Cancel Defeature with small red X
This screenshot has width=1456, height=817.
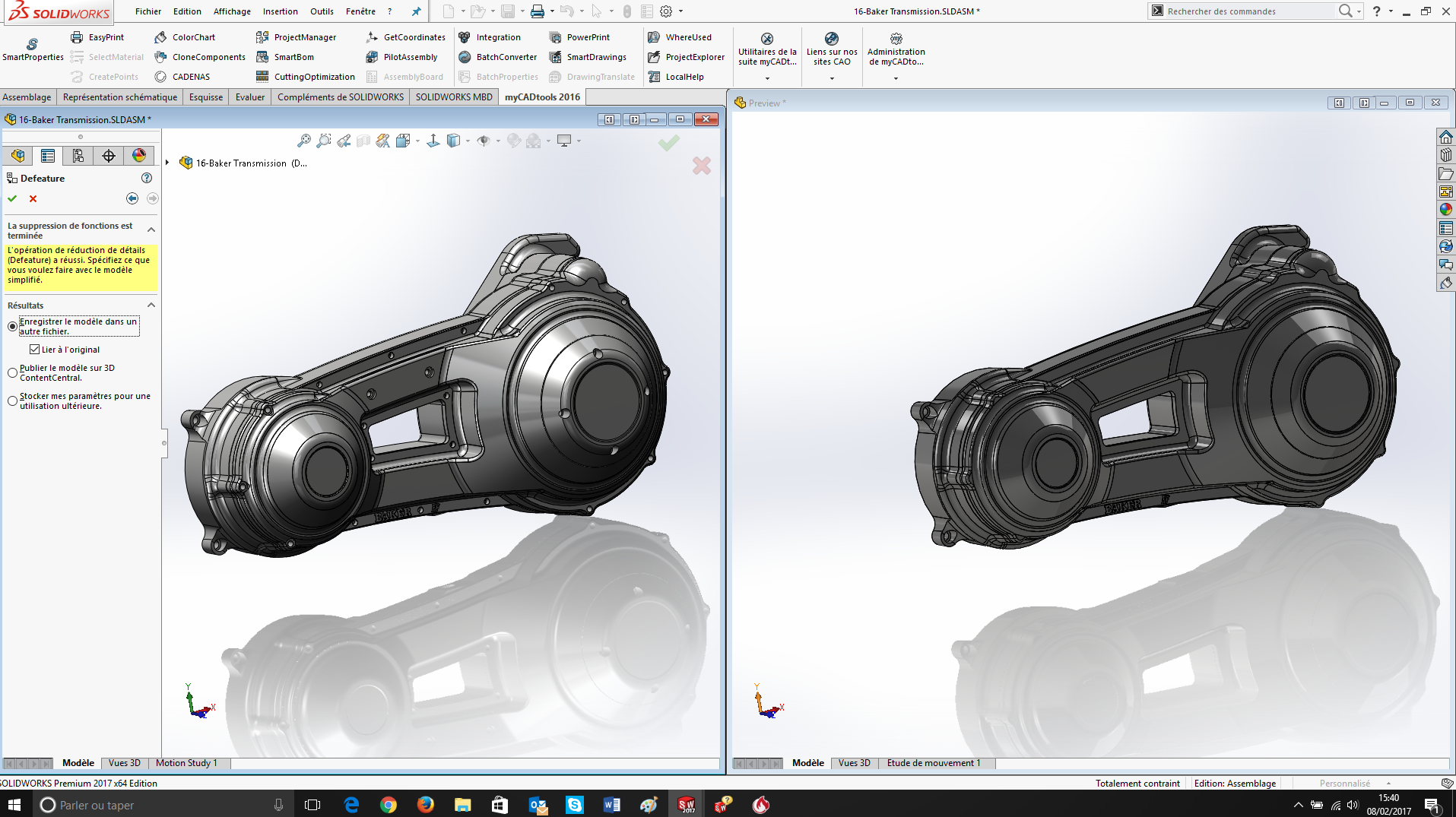[x=33, y=198]
